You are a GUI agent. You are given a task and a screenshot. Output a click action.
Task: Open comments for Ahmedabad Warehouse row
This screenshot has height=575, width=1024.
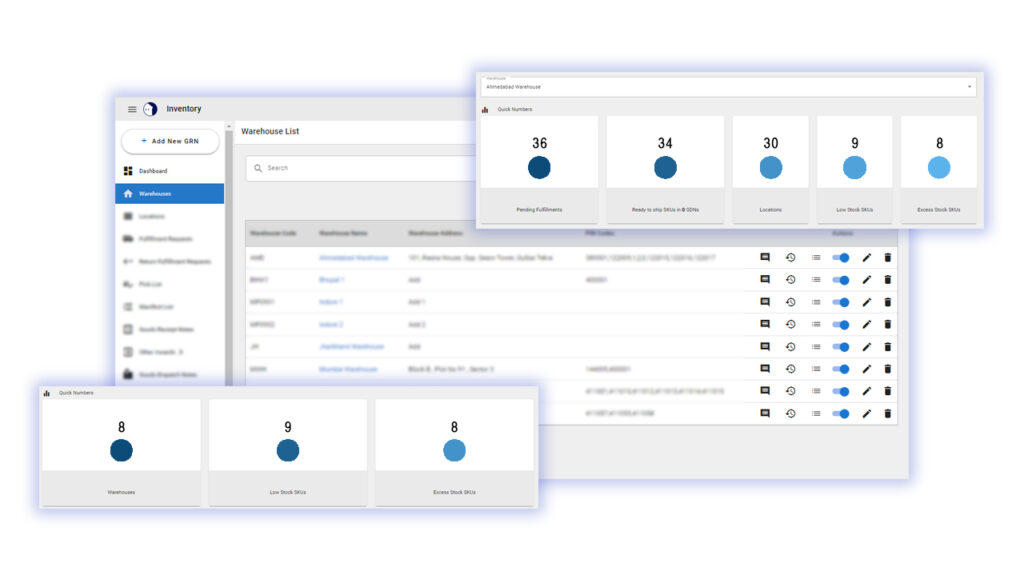point(765,257)
